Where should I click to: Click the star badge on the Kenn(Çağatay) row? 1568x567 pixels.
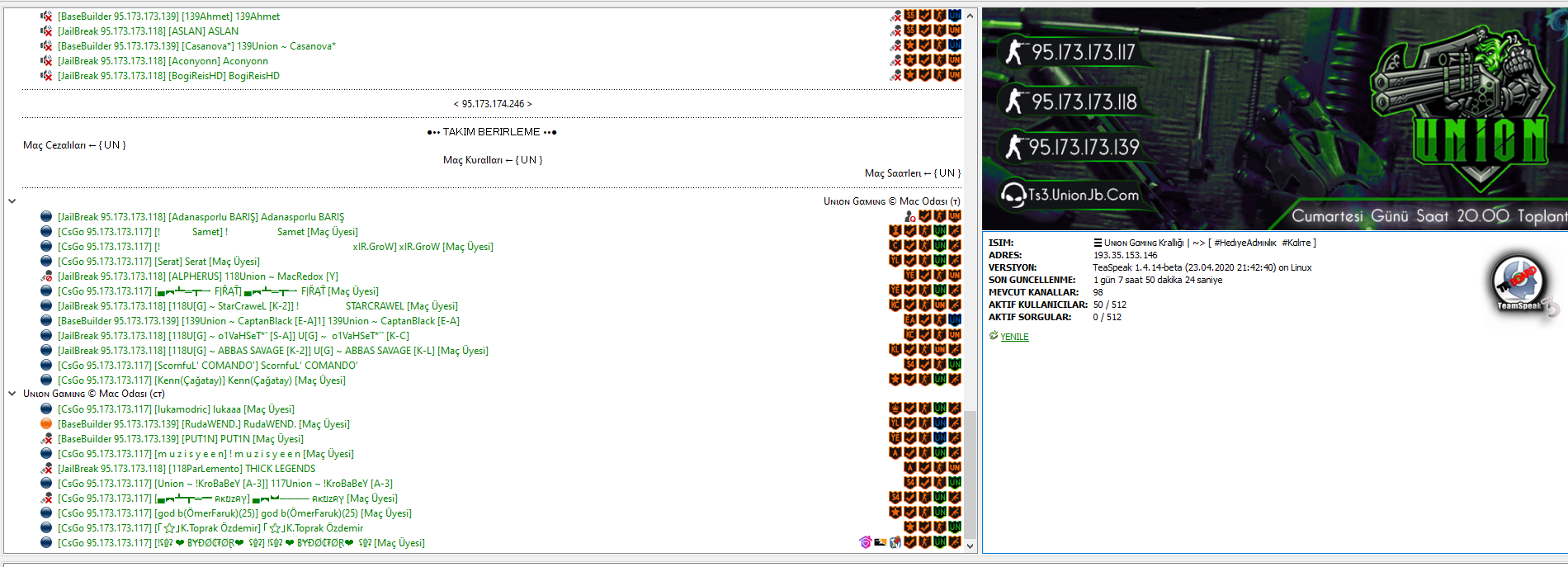point(895,380)
